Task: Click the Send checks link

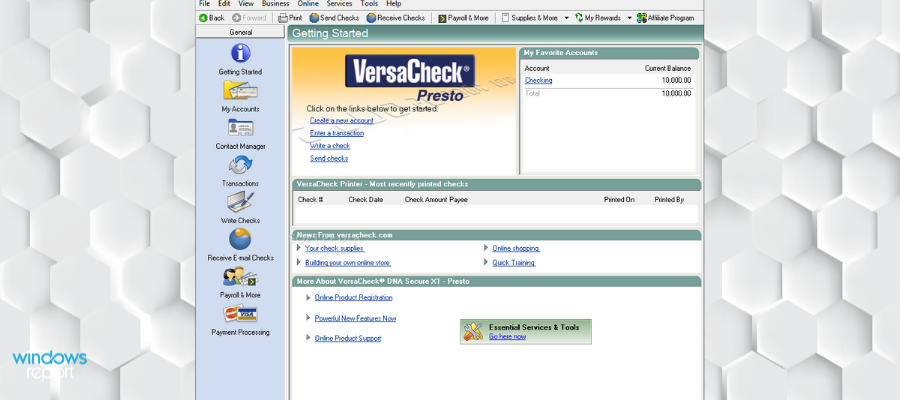Action: click(x=329, y=158)
